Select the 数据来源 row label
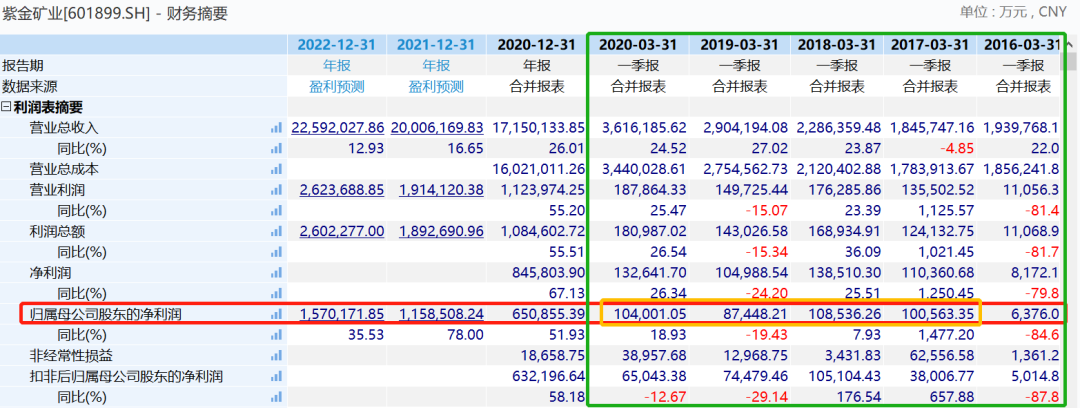The height and width of the screenshot is (408, 1080). point(29,87)
